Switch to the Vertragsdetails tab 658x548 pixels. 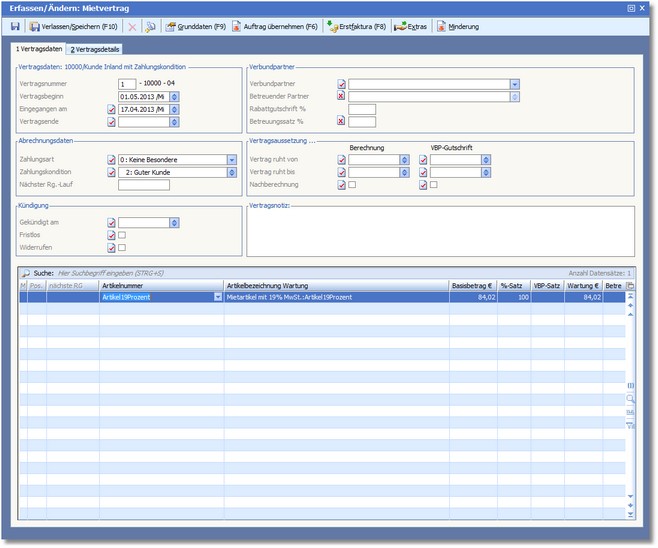[x=96, y=49]
